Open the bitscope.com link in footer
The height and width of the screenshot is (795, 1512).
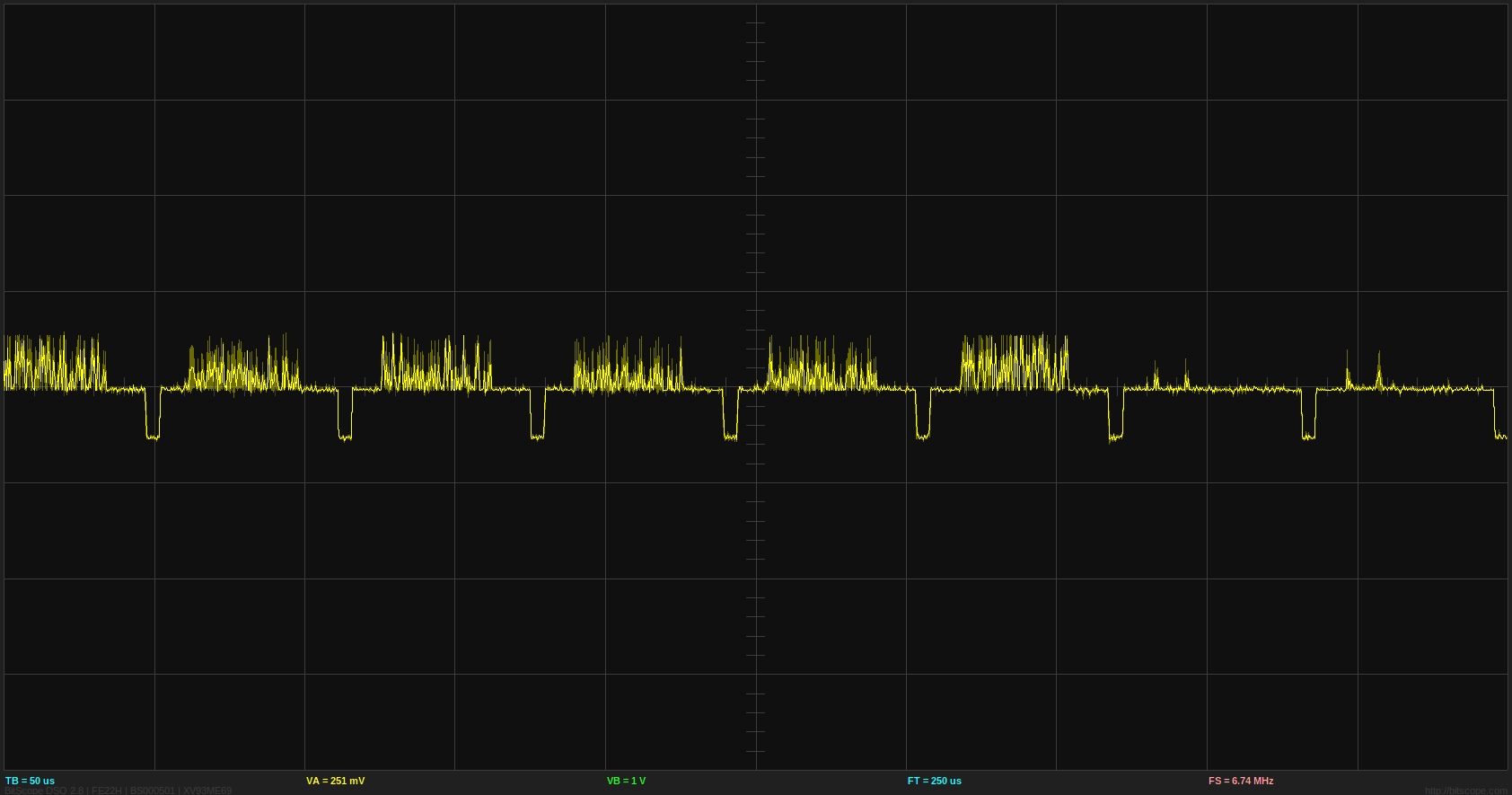pos(1465,791)
